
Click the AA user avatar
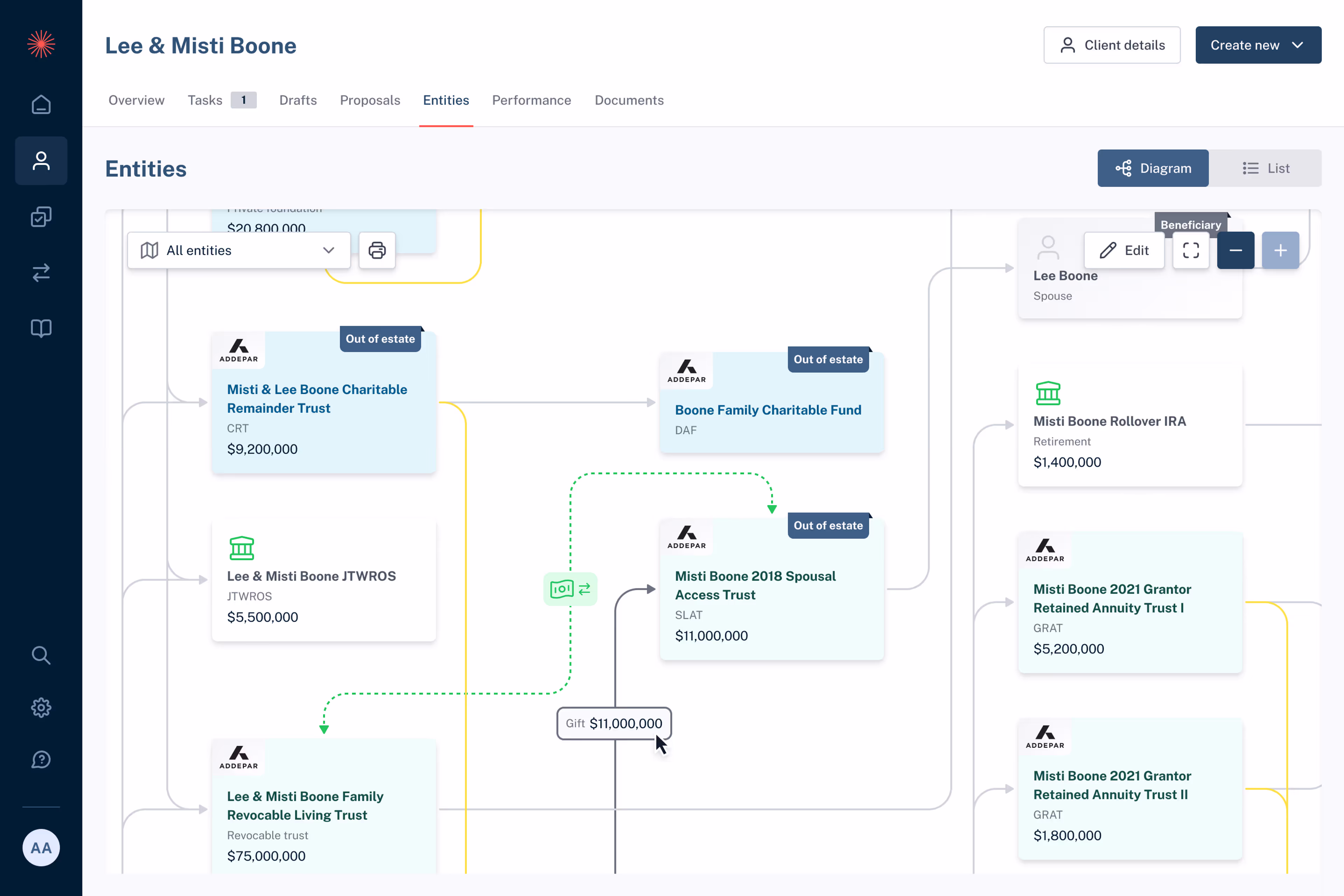click(41, 847)
